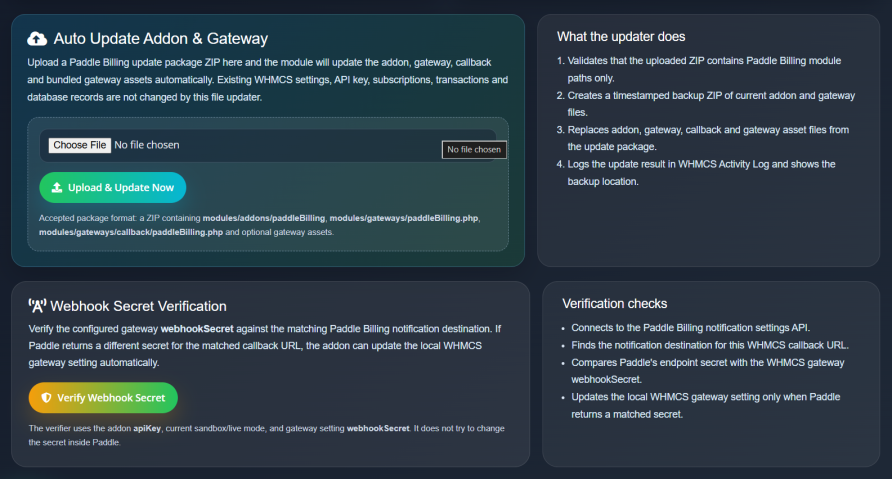Click the "No file chosen" tooltip
Screen dimensions: 892x479
[x=474, y=150]
